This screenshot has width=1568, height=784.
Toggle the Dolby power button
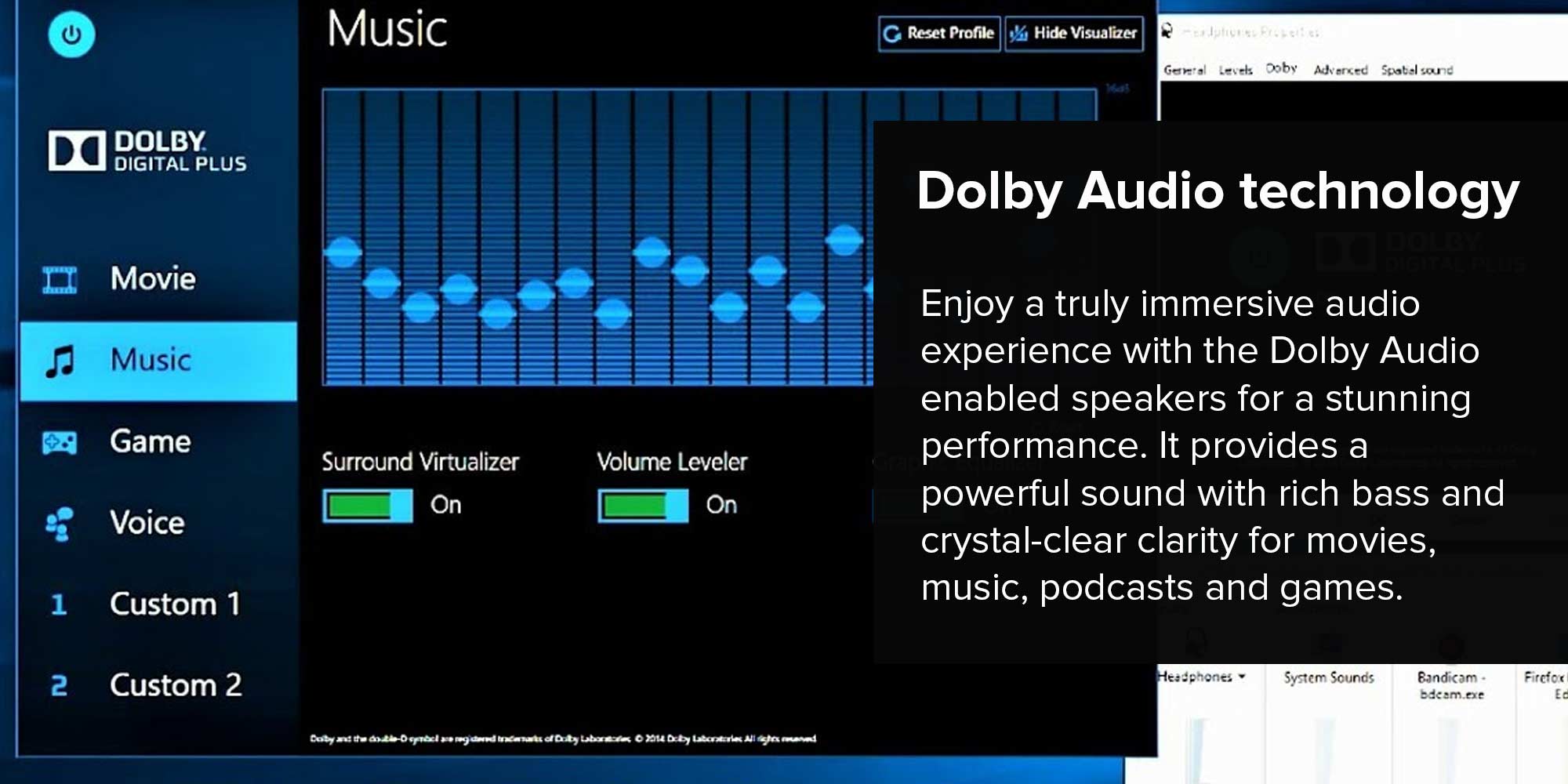(71, 34)
